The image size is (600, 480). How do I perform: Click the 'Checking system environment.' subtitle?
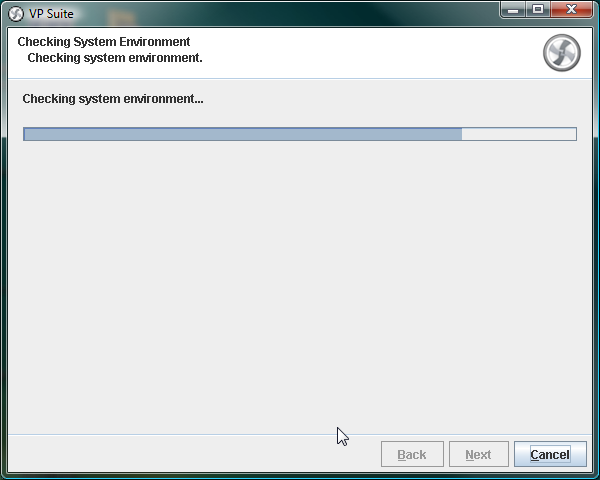tap(115, 58)
